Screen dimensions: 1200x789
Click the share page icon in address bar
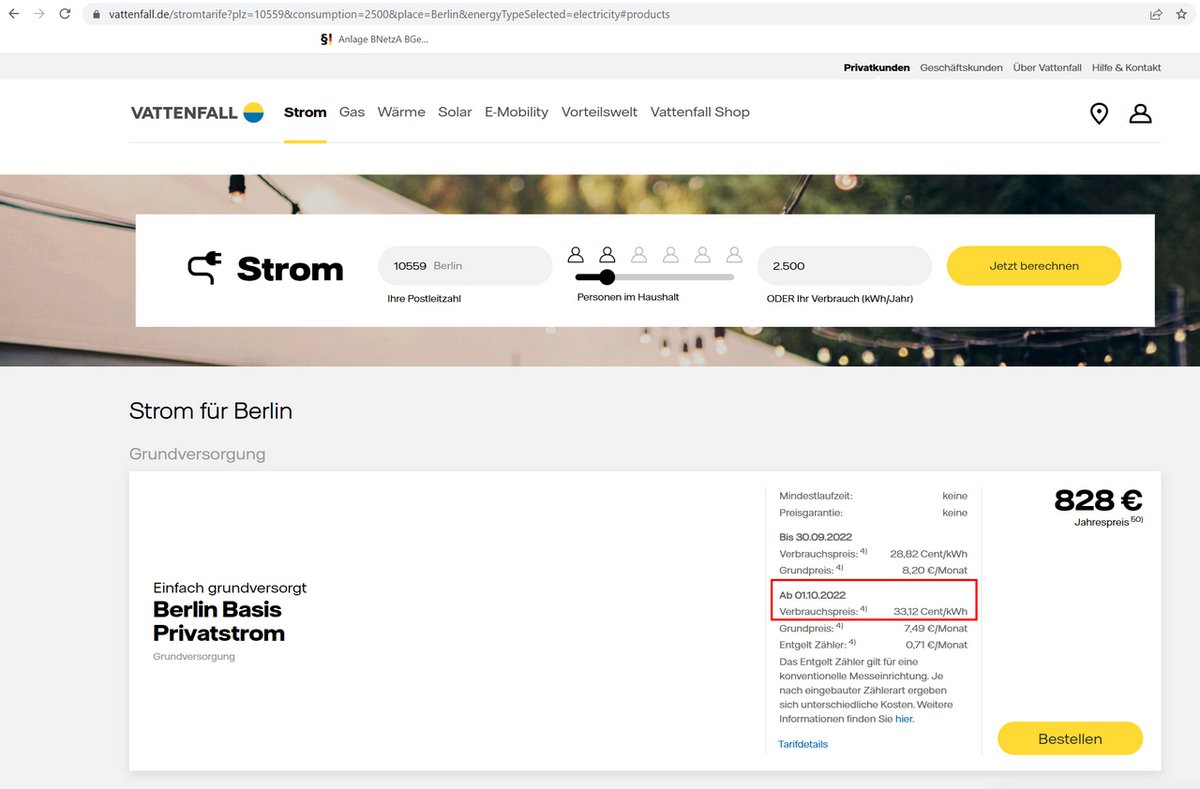[1156, 14]
